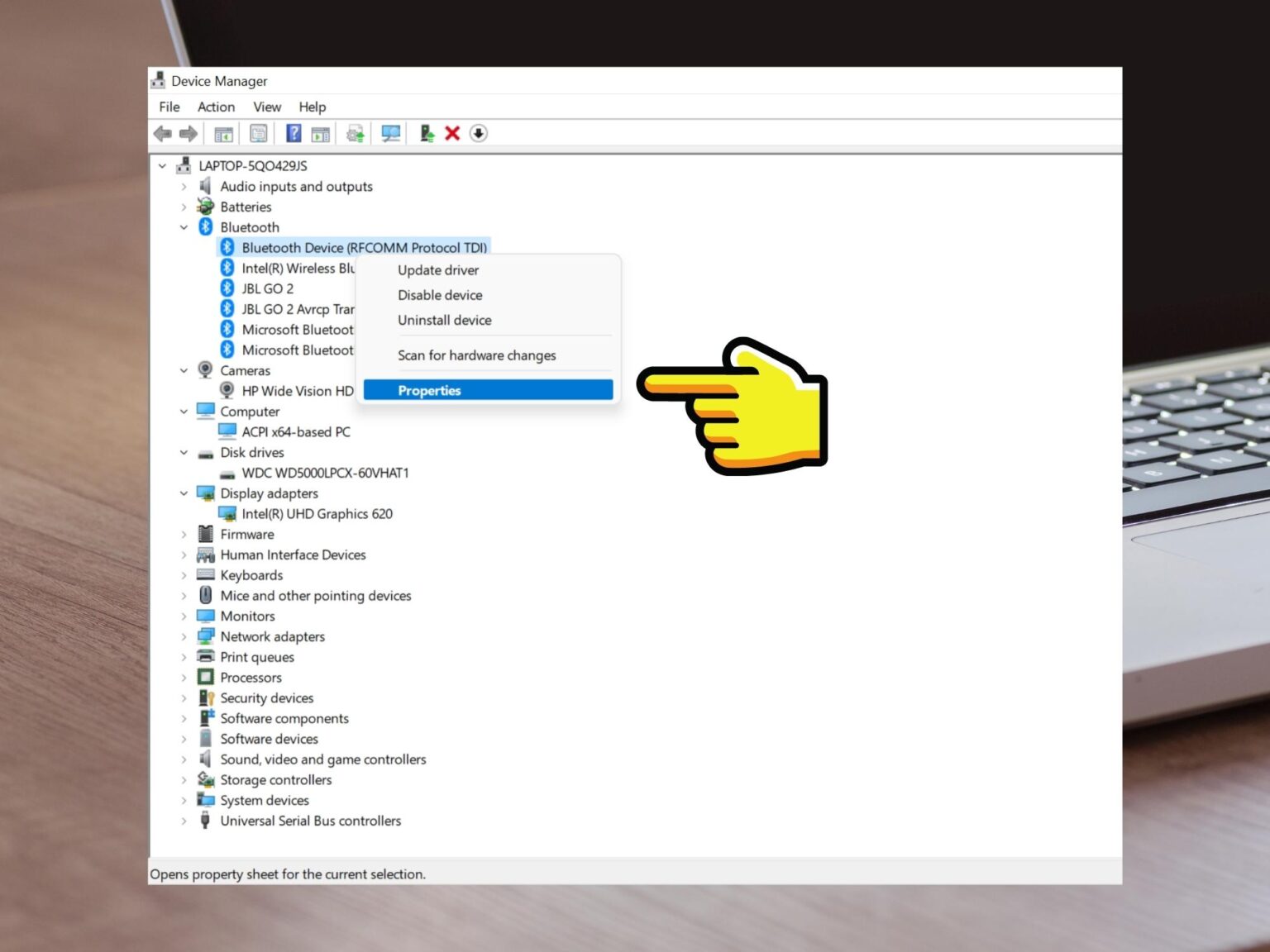1270x952 pixels.
Task: Click the Universal Serial Bus controllers icon
Action: (206, 821)
